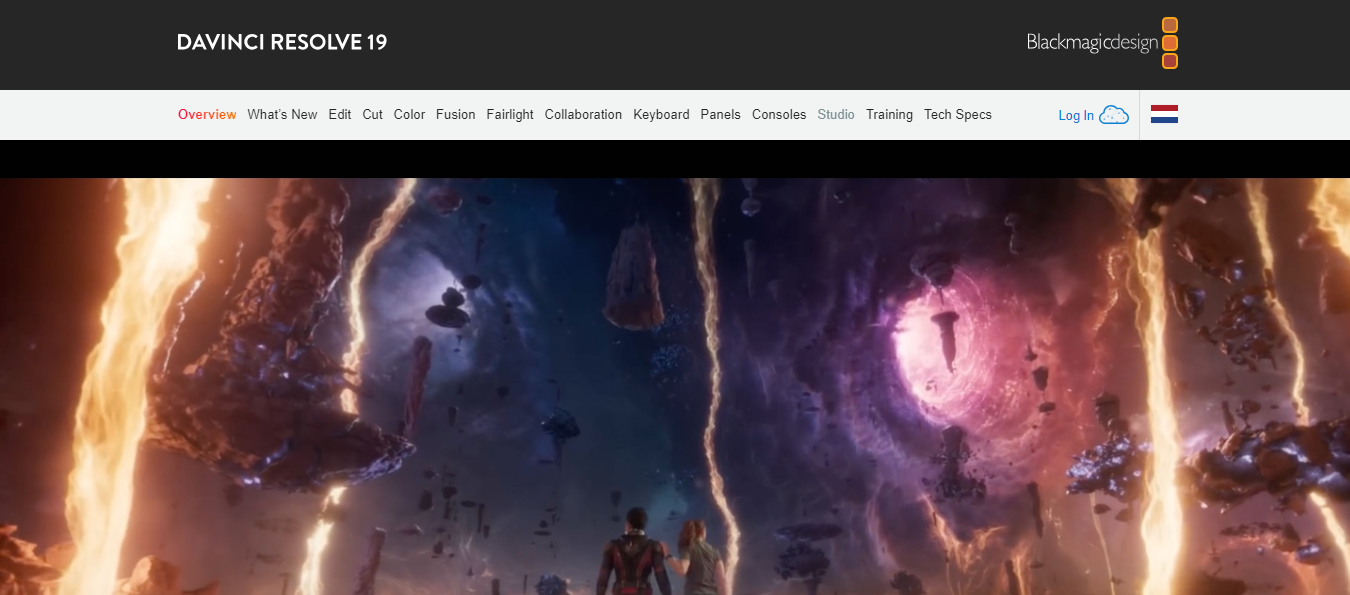Open the Overview tab
This screenshot has width=1350, height=595.
tap(207, 115)
